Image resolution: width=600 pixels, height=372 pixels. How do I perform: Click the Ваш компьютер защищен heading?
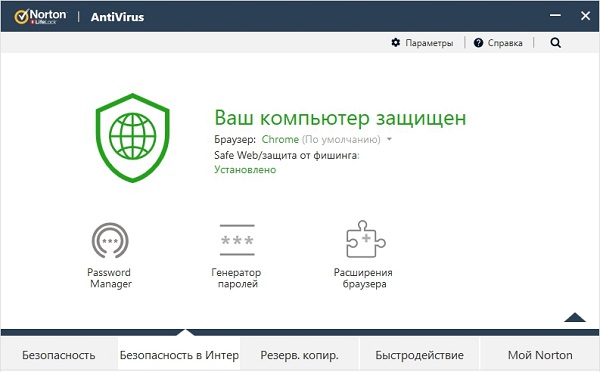[340, 118]
